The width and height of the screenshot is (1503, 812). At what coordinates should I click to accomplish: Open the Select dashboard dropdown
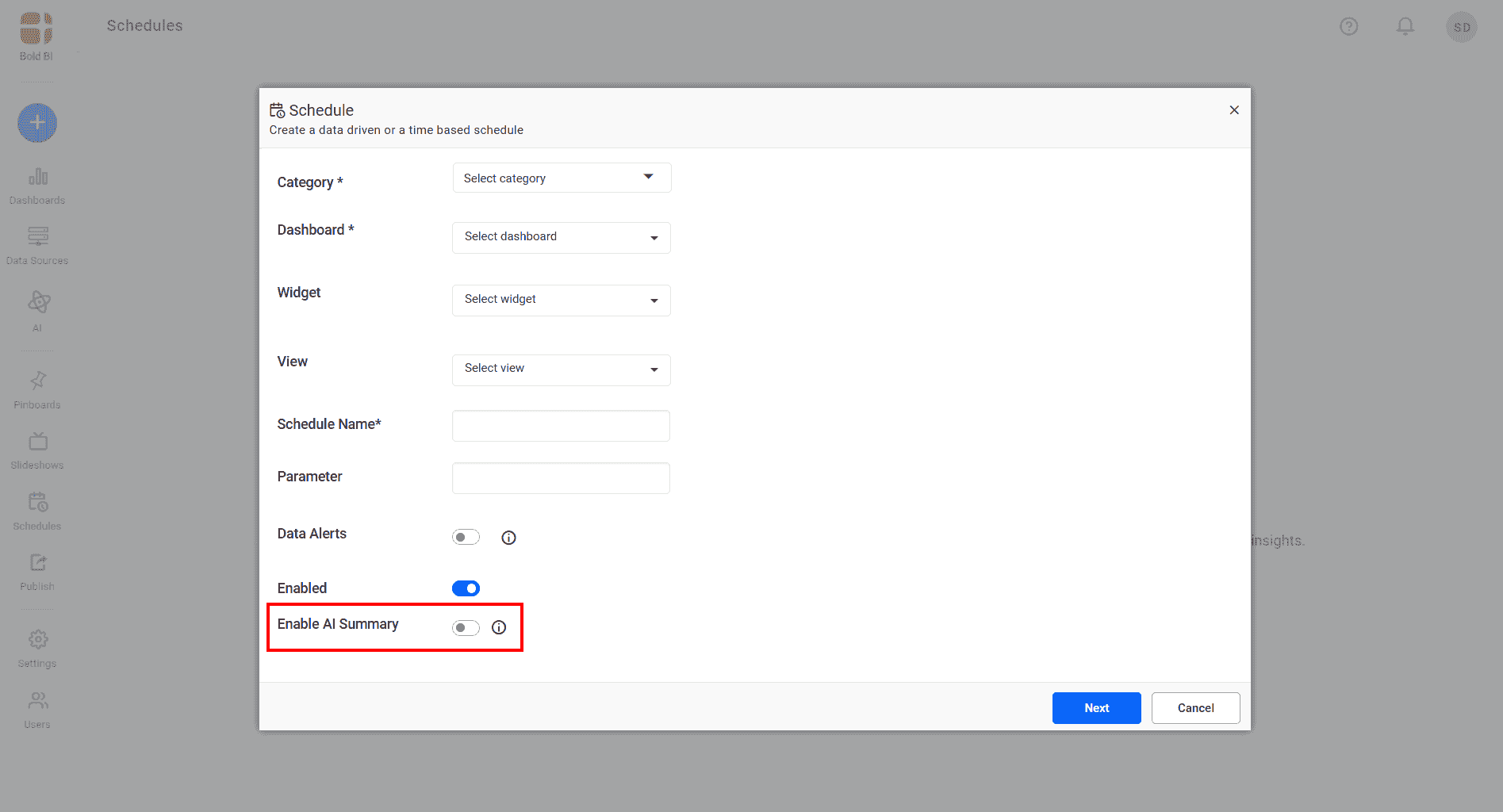[562, 237]
